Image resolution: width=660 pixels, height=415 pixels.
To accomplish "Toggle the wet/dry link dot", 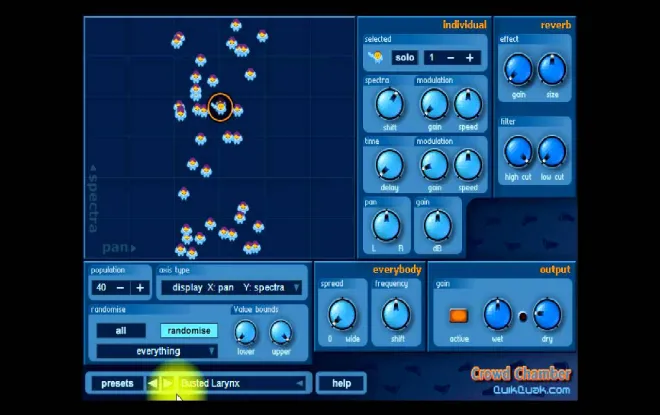I will 522,317.
